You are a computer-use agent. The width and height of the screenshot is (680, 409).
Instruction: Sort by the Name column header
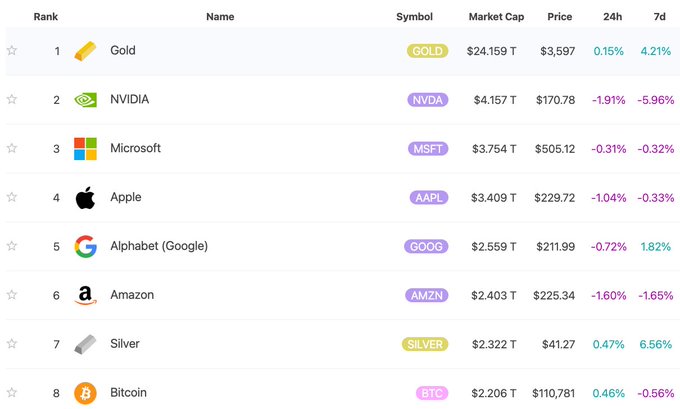[x=220, y=16]
